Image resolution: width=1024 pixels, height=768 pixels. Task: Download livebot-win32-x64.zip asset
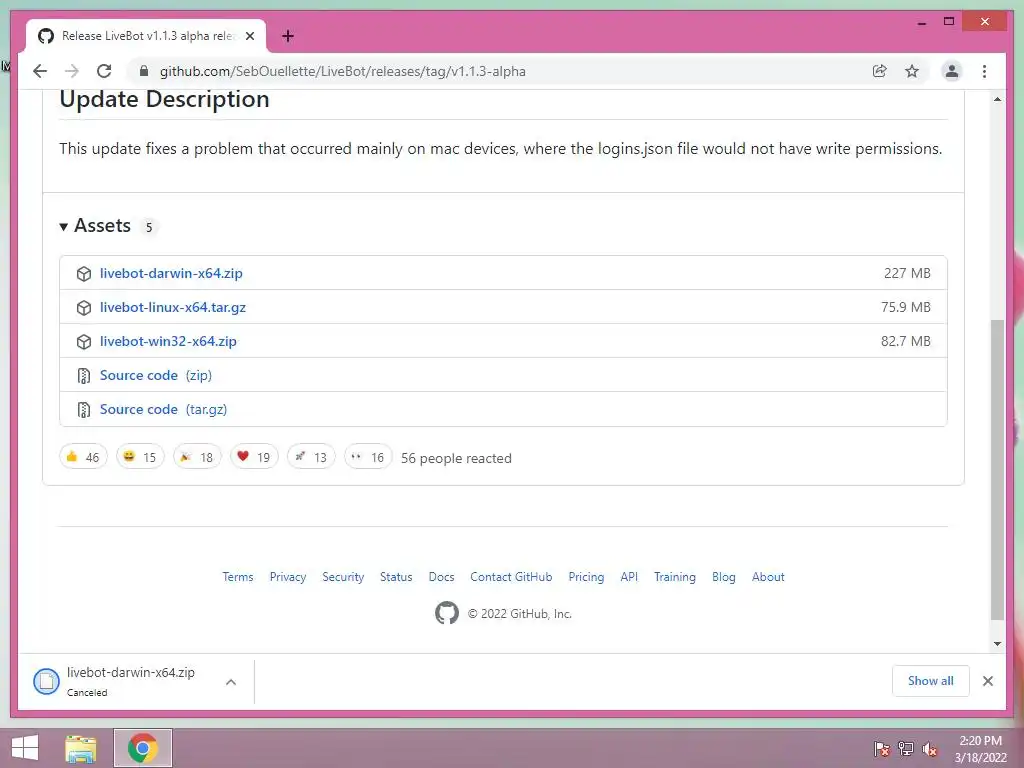click(168, 341)
